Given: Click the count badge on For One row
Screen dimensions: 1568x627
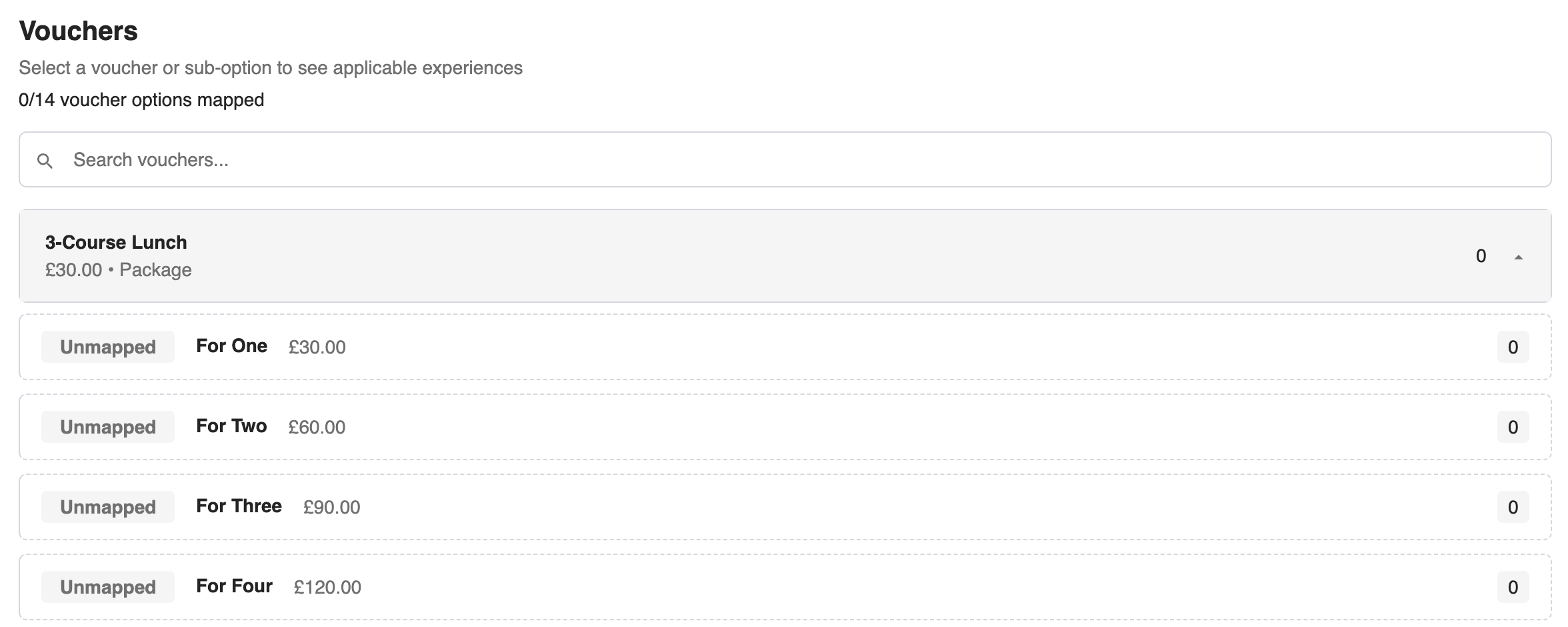Looking at the screenshot, I should point(1513,347).
